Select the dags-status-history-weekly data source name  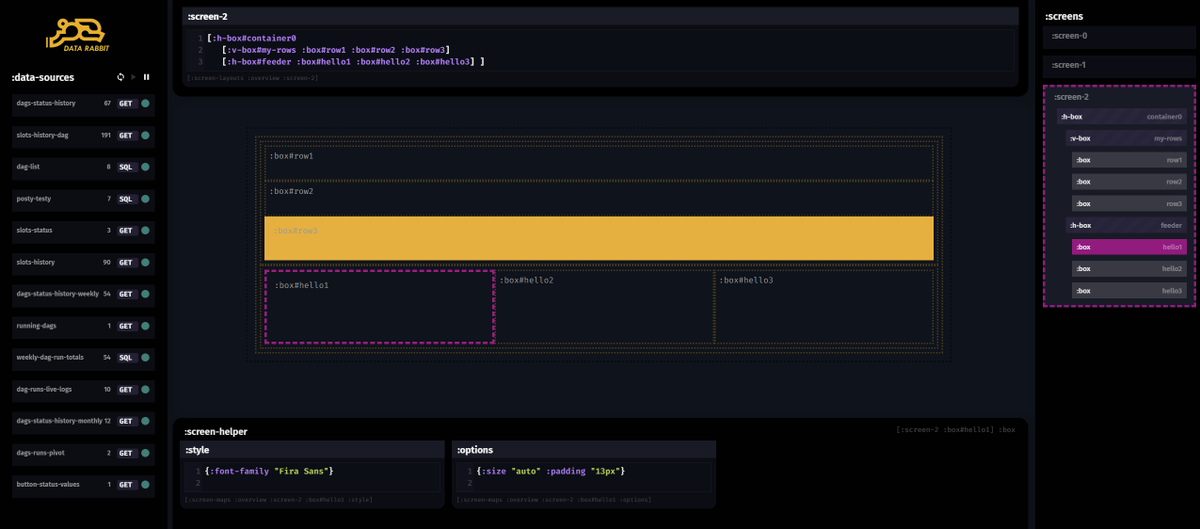pyautogui.click(x=57, y=294)
